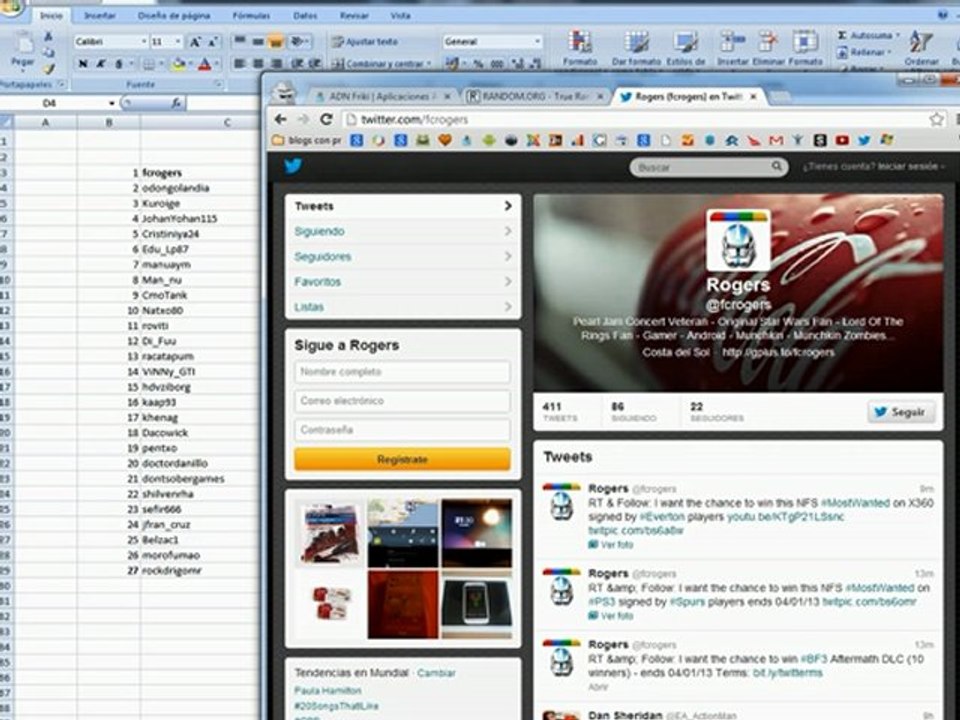This screenshot has width=960, height=720.
Task: Switch to the Diseño de página tab
Action: tap(174, 15)
